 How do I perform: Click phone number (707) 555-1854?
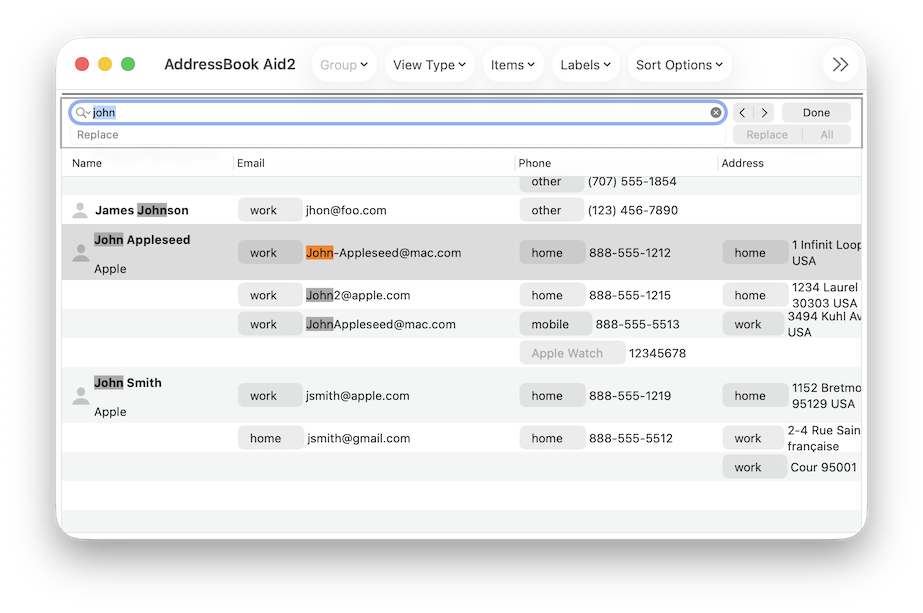632,181
